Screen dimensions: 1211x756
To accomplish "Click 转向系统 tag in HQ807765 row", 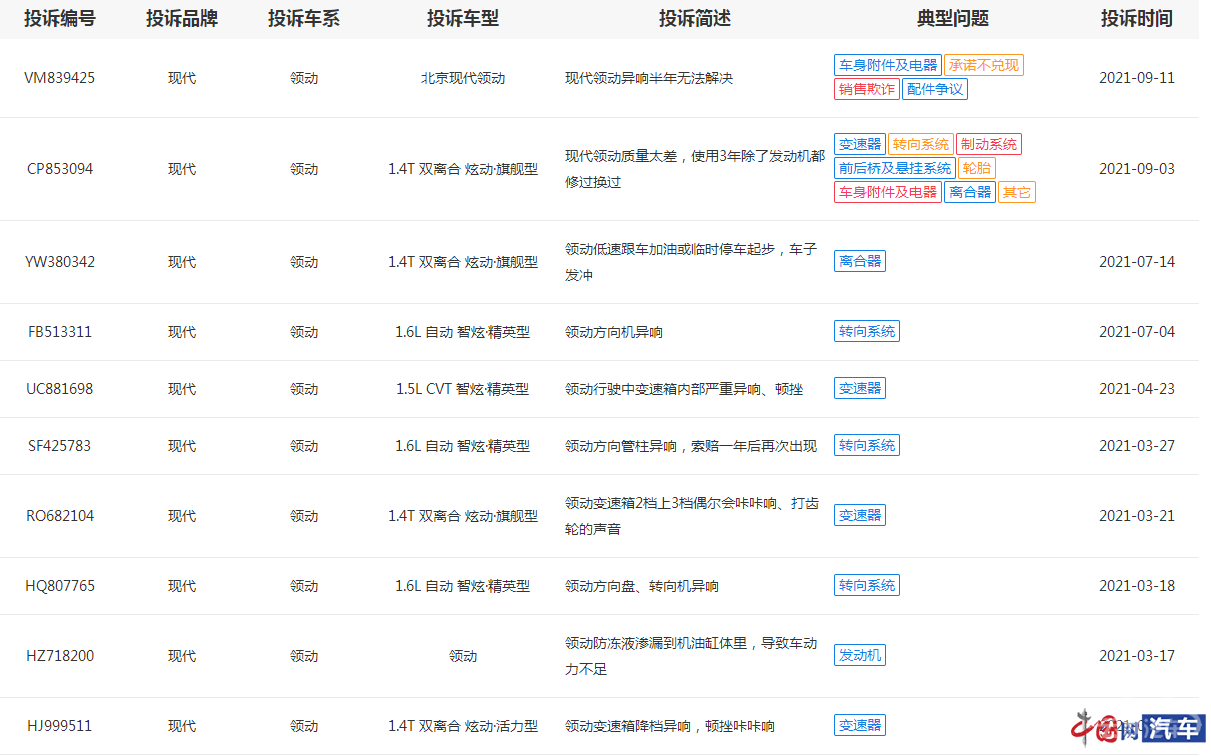I will [867, 585].
